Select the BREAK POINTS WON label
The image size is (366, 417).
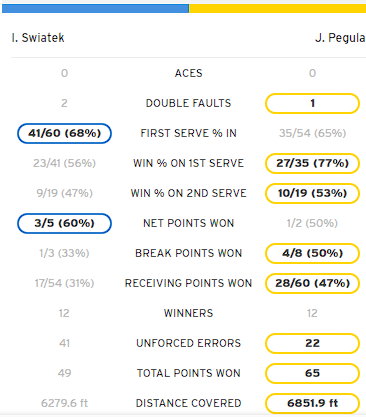click(x=188, y=253)
